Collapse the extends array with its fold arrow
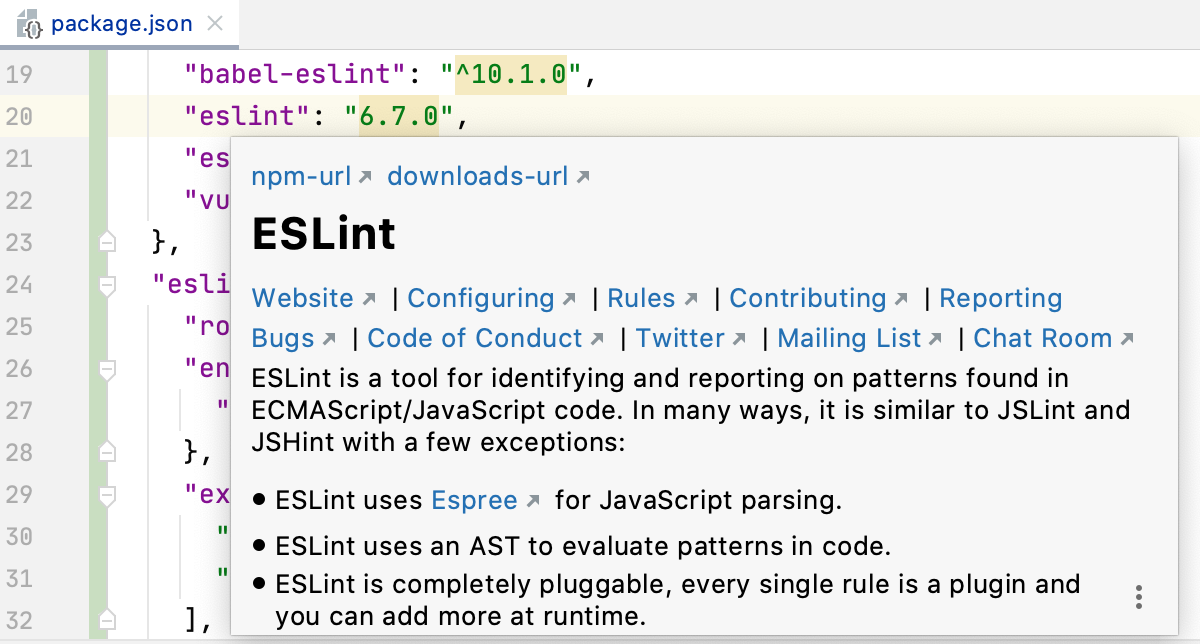Image resolution: width=1200 pixels, height=644 pixels. [x=106, y=495]
